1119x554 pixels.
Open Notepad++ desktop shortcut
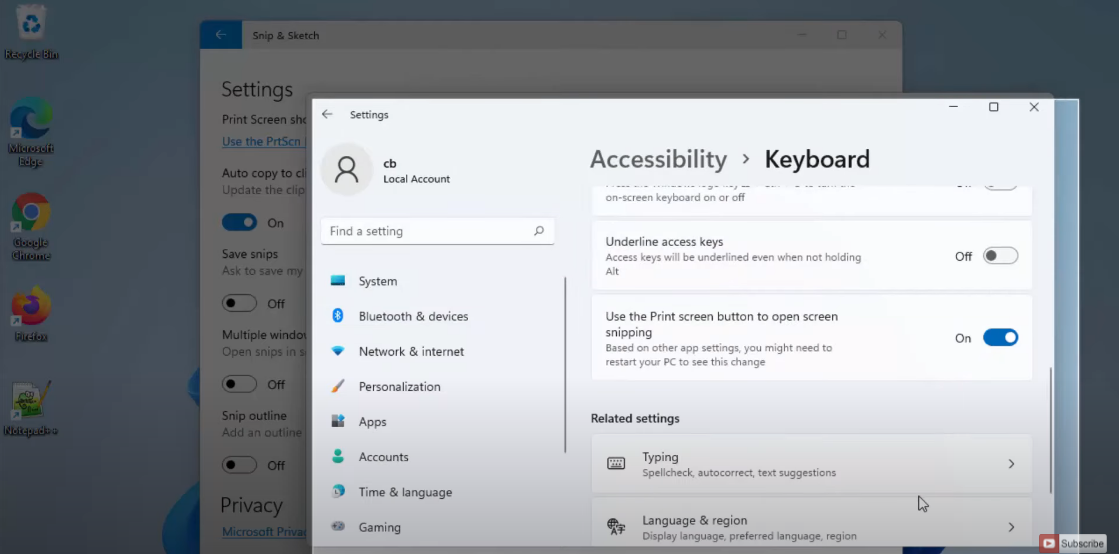tap(31, 400)
